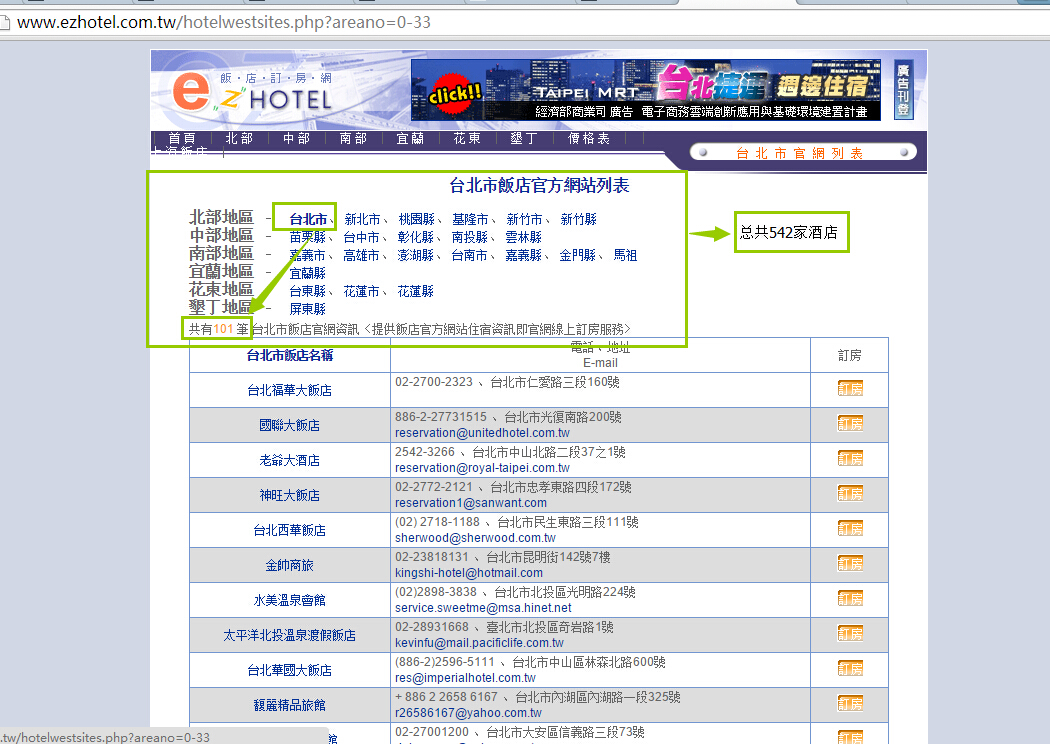Viewport: 1050px width, 744px height.
Task: Open 國聯大飯店 hotel link
Action: coord(289,425)
